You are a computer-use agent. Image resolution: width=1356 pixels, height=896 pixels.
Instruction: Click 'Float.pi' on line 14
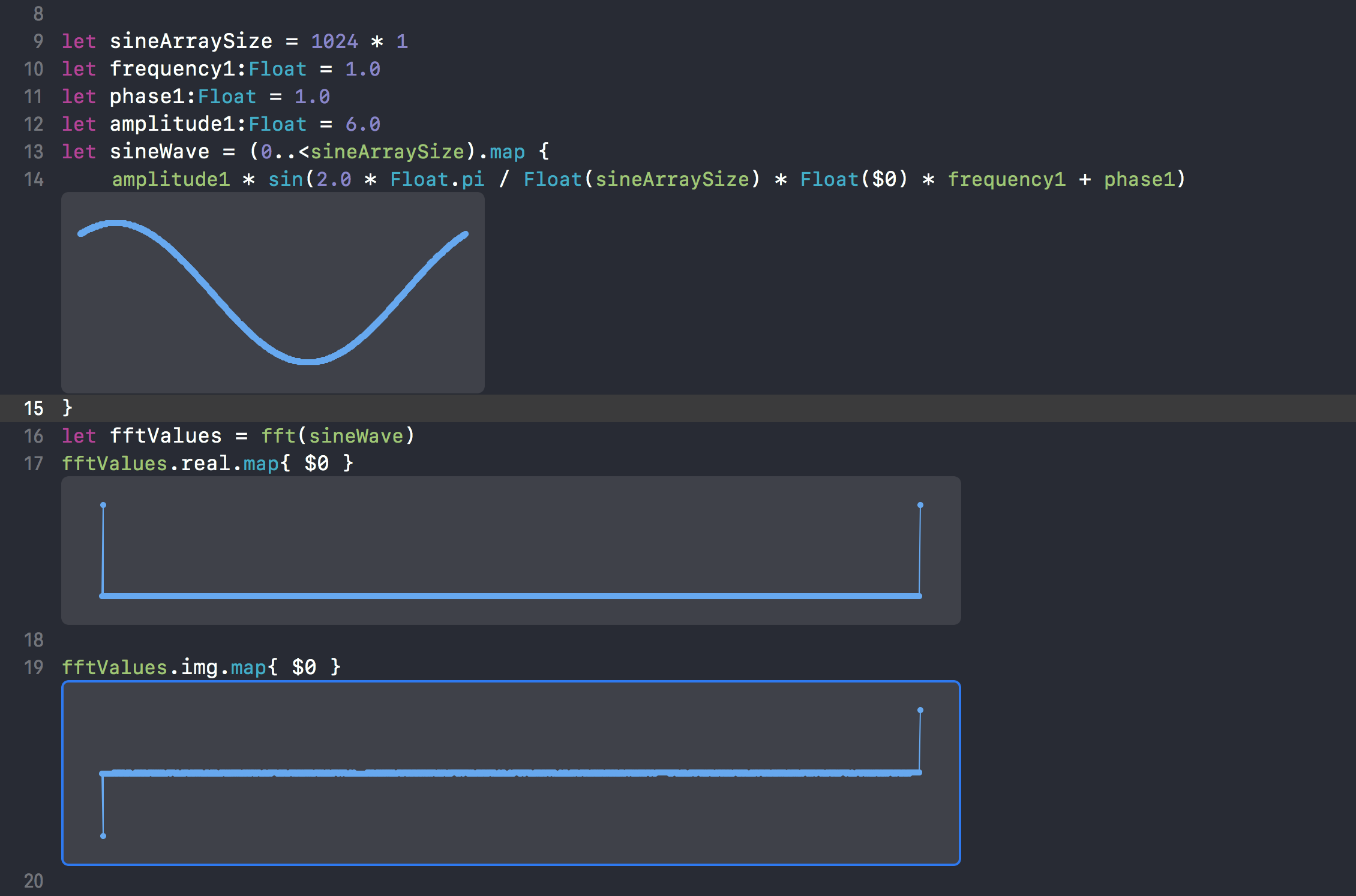point(437,179)
